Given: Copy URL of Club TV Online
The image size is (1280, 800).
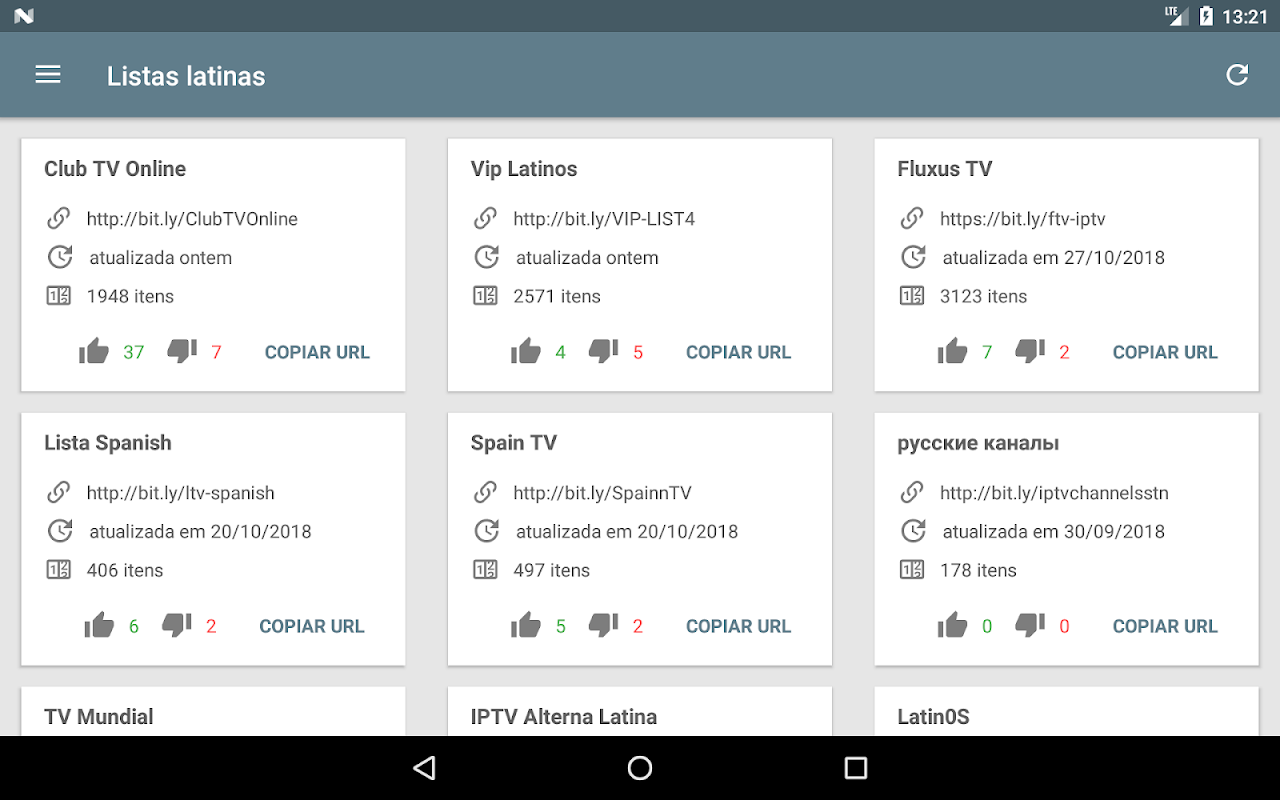Looking at the screenshot, I should [317, 352].
